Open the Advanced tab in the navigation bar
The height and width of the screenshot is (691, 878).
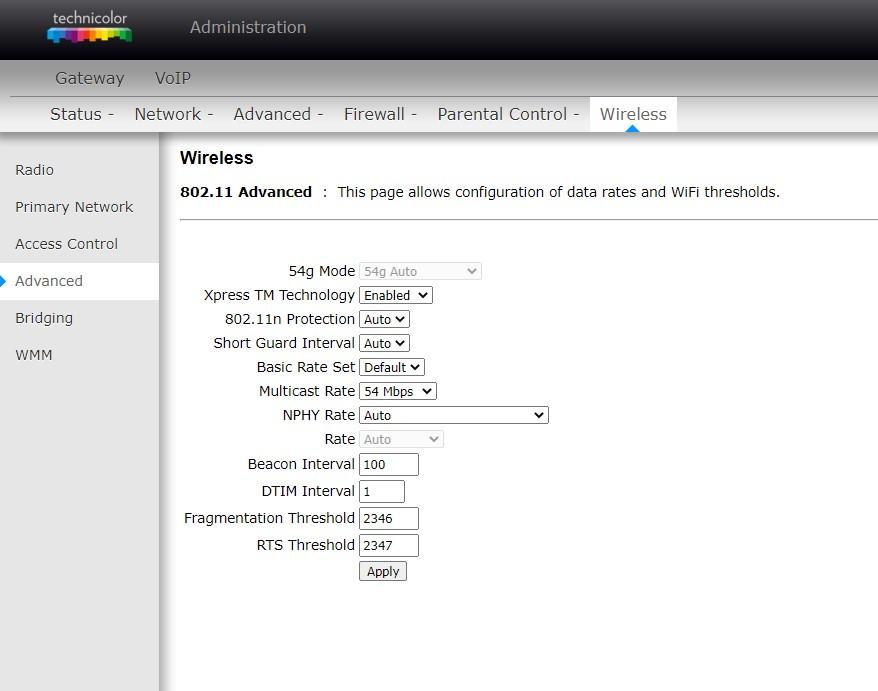click(278, 114)
